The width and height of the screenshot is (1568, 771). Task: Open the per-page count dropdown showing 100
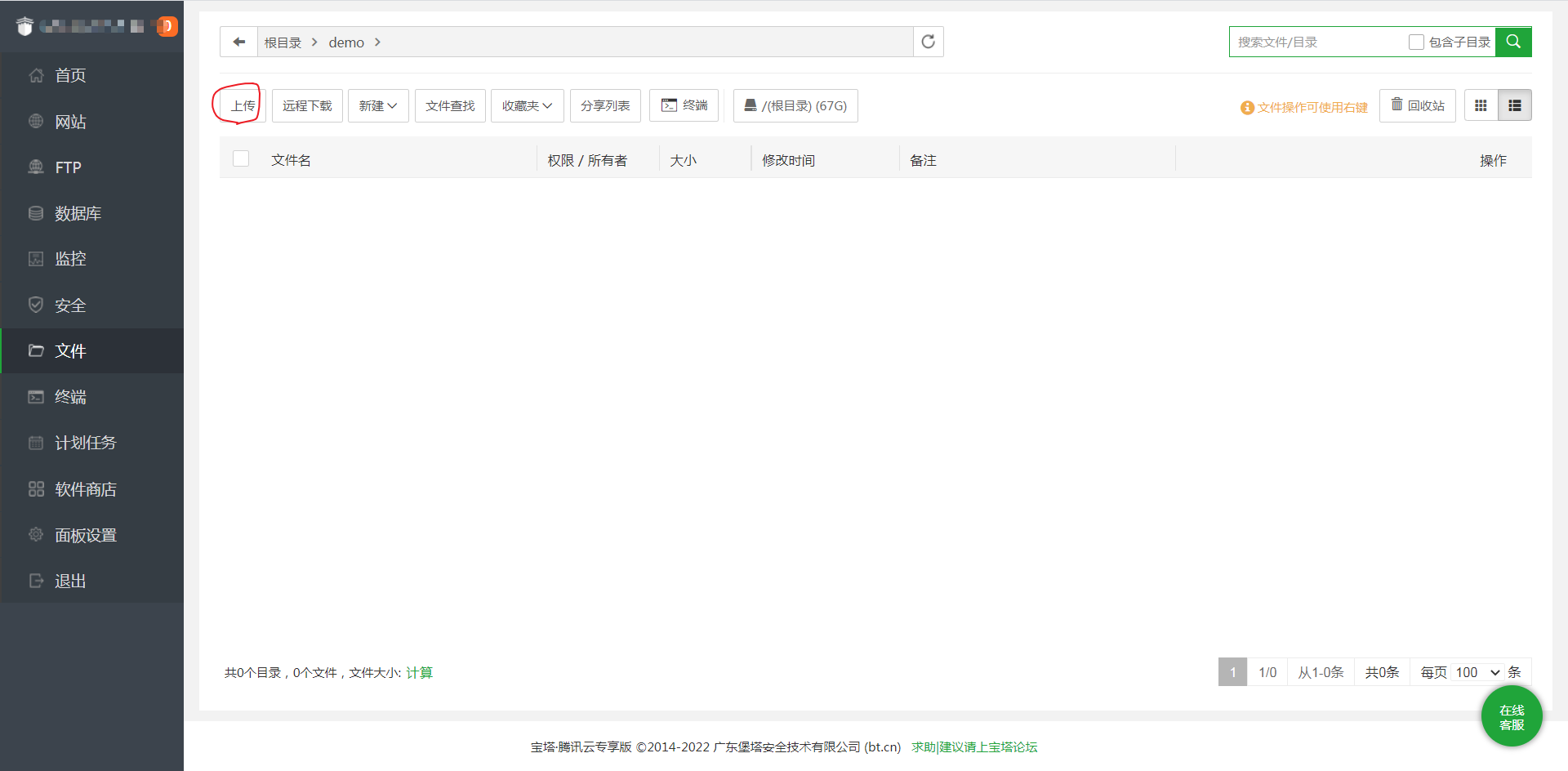[1475, 671]
